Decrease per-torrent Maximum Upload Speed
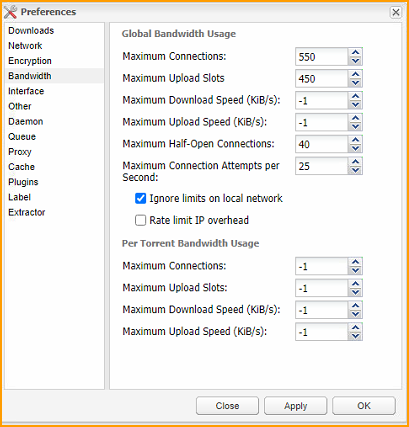This screenshot has width=409, height=427. point(355,336)
